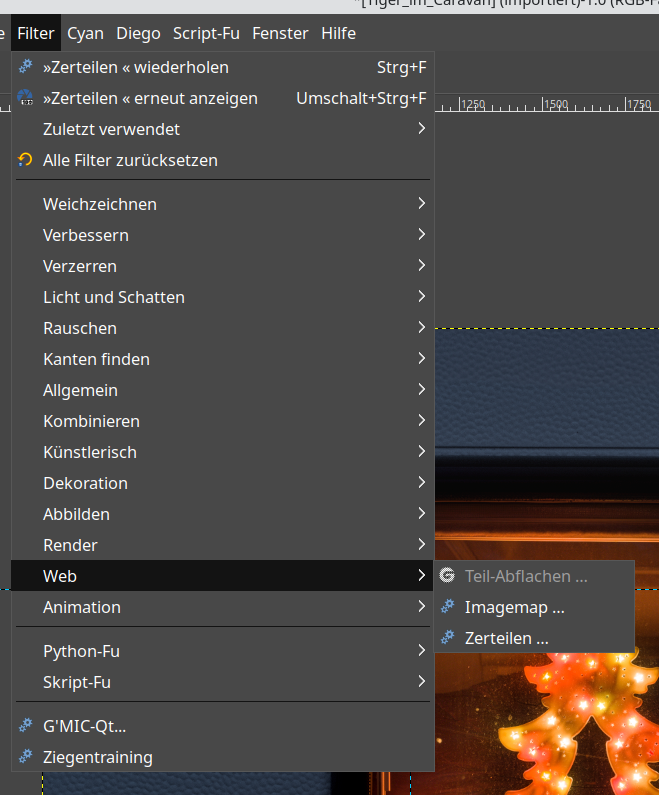Click the G'MIC-Qt plug-in icon
The width and height of the screenshot is (659, 795).
26,726
